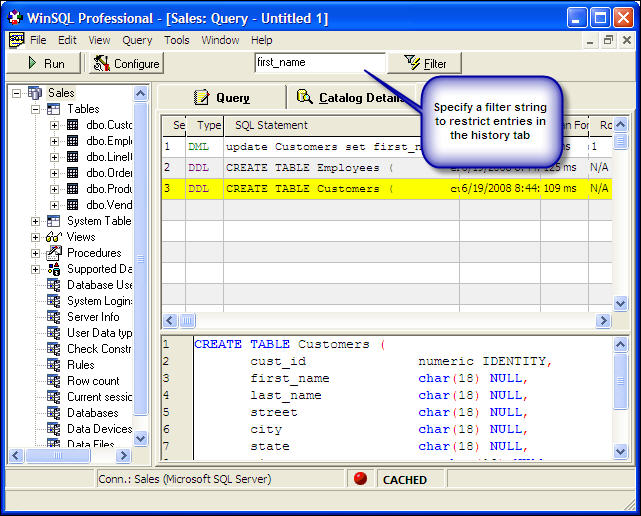Click the System Tables icon

pyautogui.click(x=54, y=221)
